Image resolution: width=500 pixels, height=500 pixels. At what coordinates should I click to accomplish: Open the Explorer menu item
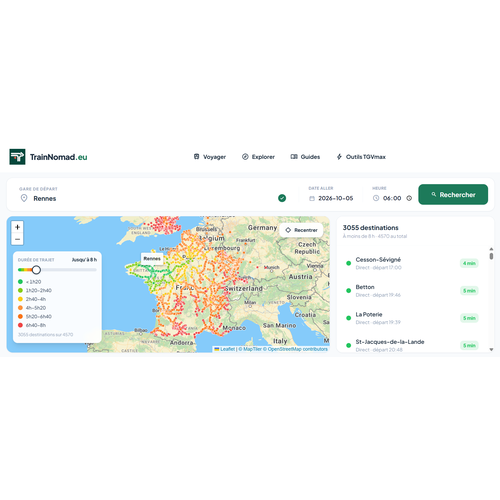click(258, 157)
